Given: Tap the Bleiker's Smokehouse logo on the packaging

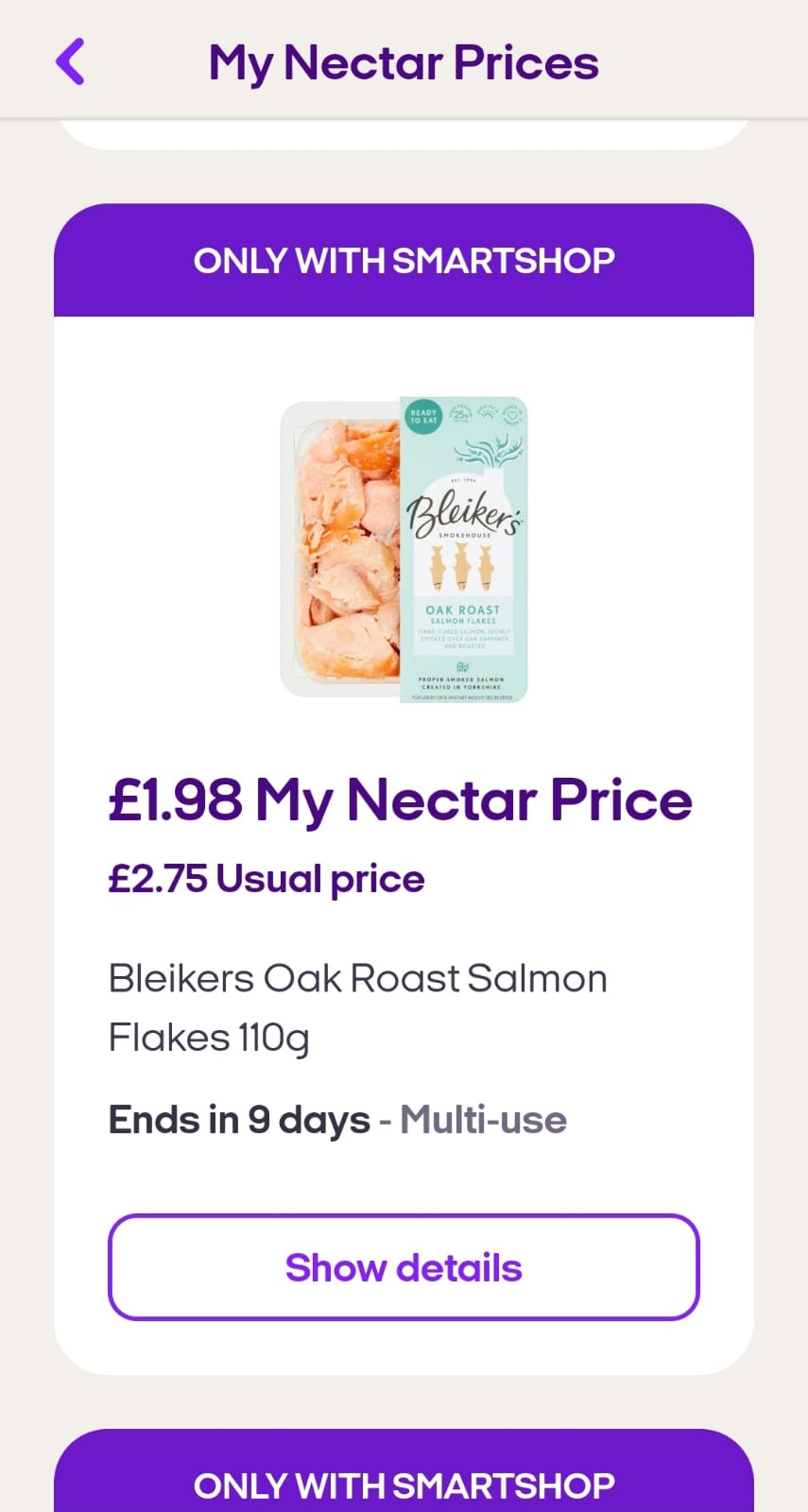Looking at the screenshot, I should pyautogui.click(x=465, y=518).
